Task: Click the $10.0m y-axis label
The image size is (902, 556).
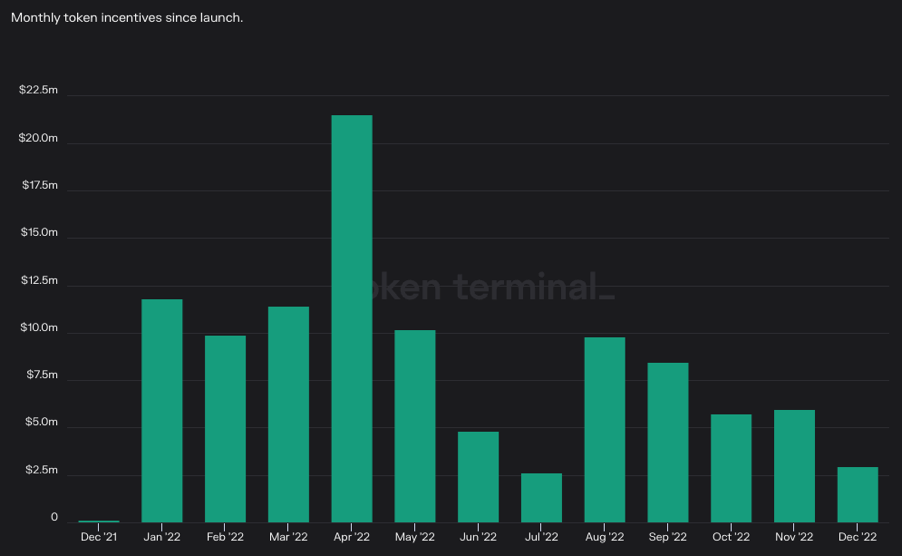Action: pos(38,328)
